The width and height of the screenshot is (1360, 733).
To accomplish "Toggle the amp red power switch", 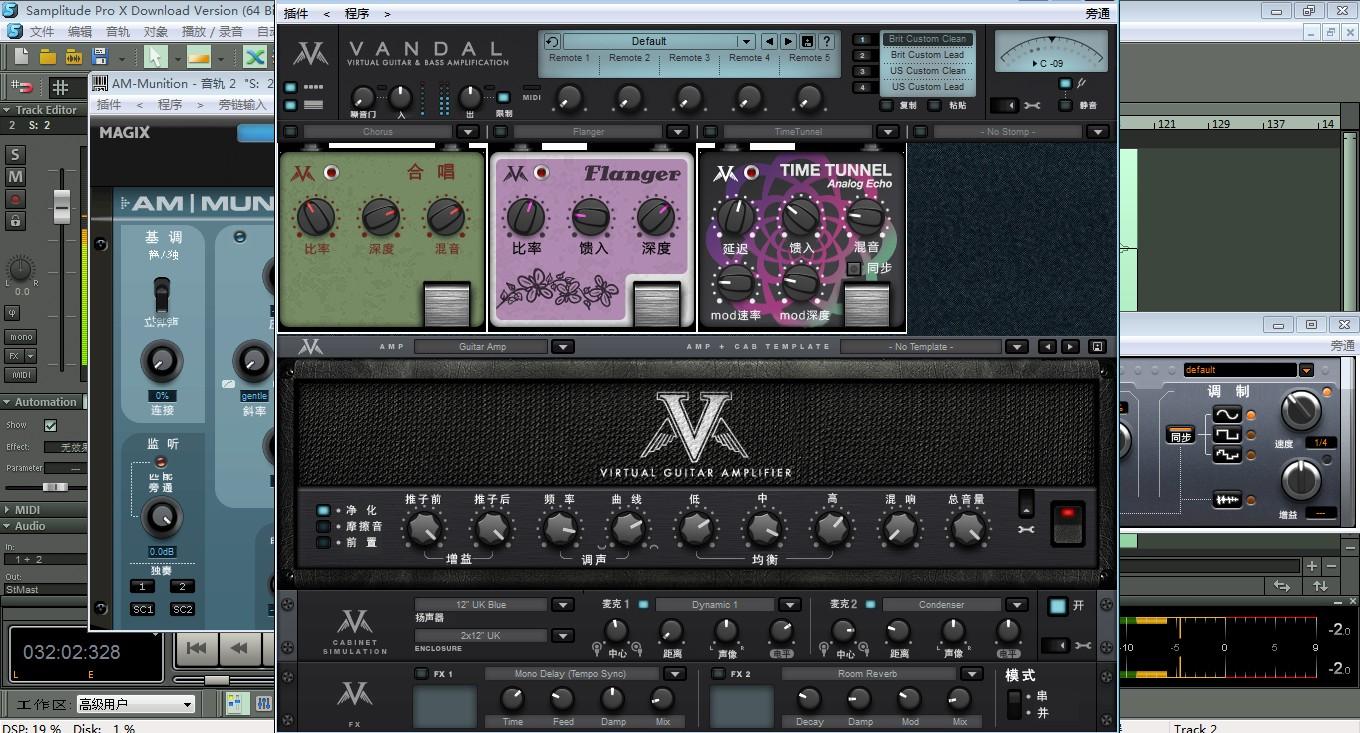I will [x=1067, y=522].
